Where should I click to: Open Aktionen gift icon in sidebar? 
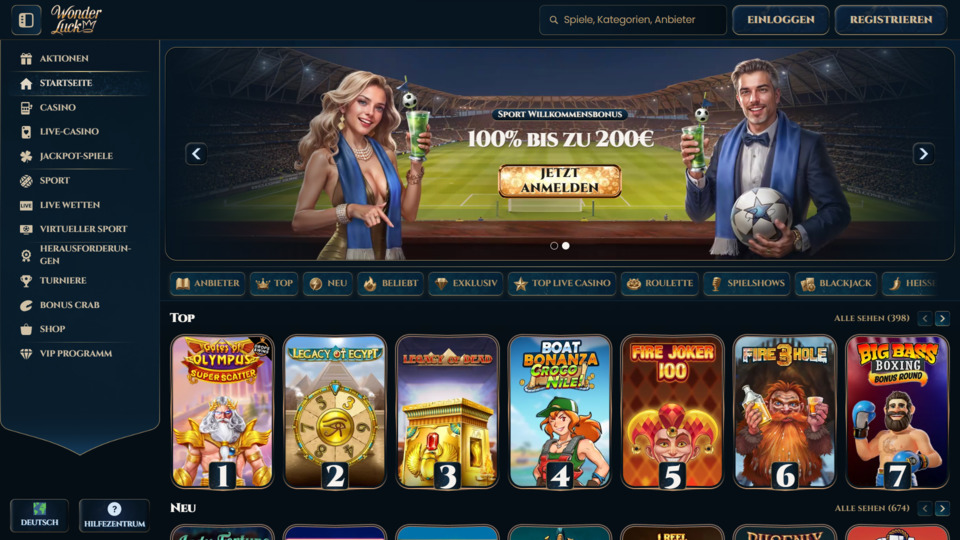point(26,59)
